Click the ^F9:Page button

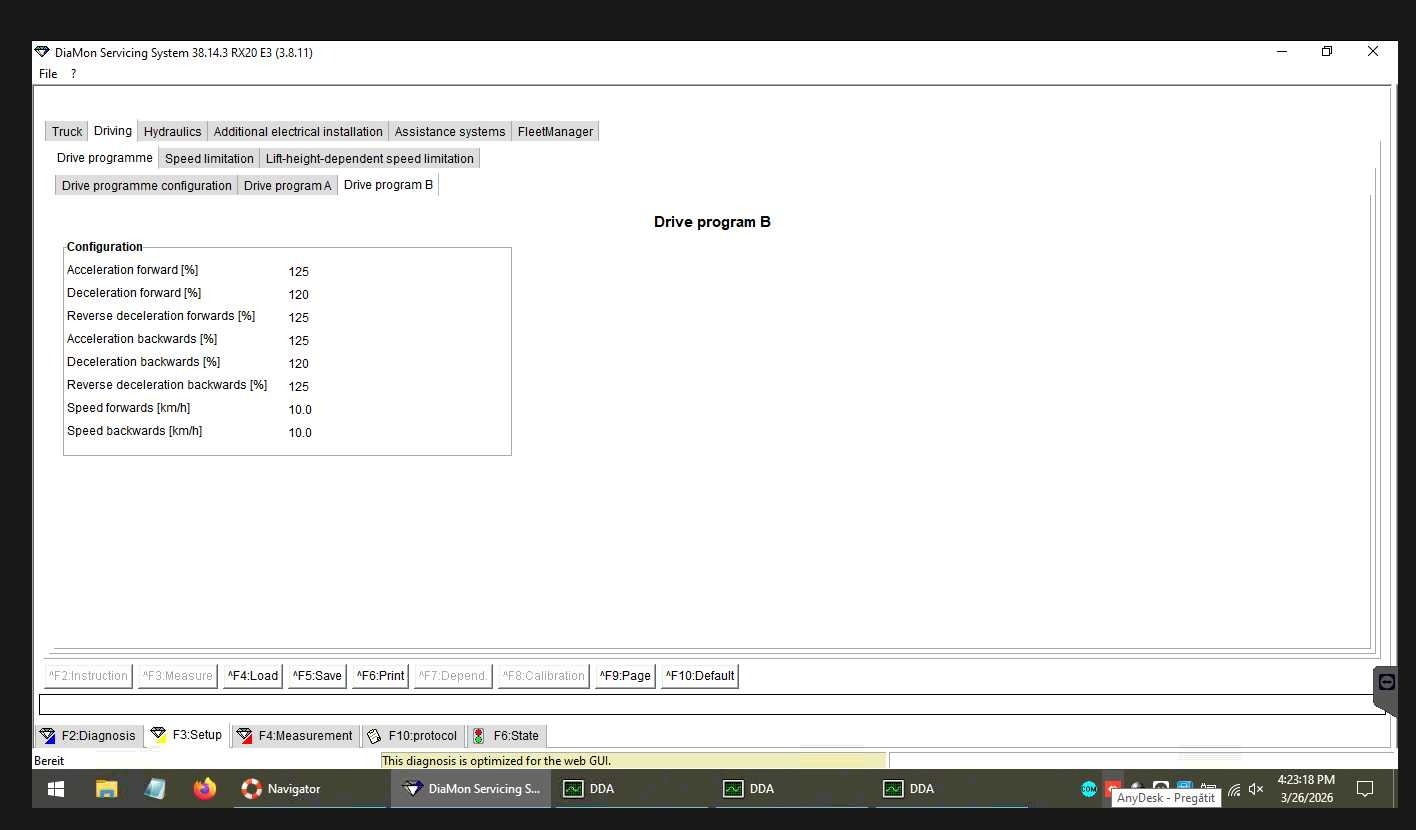(625, 676)
